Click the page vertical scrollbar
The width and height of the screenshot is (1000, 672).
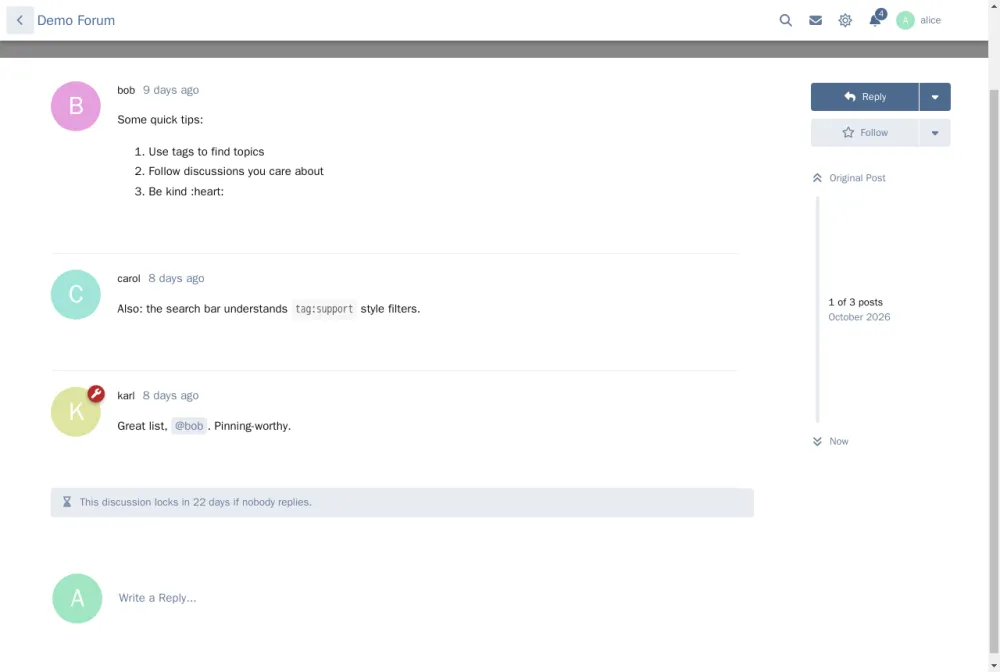pos(994,370)
